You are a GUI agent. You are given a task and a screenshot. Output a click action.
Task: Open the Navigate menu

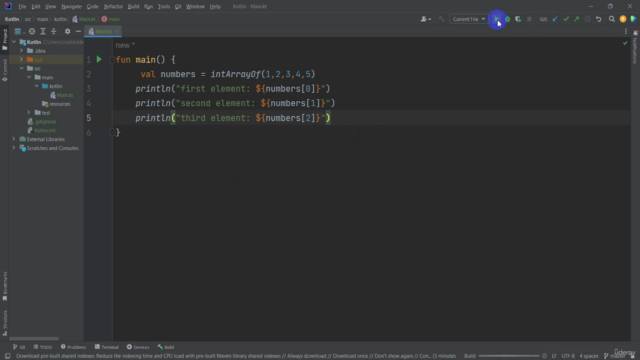[71, 7]
